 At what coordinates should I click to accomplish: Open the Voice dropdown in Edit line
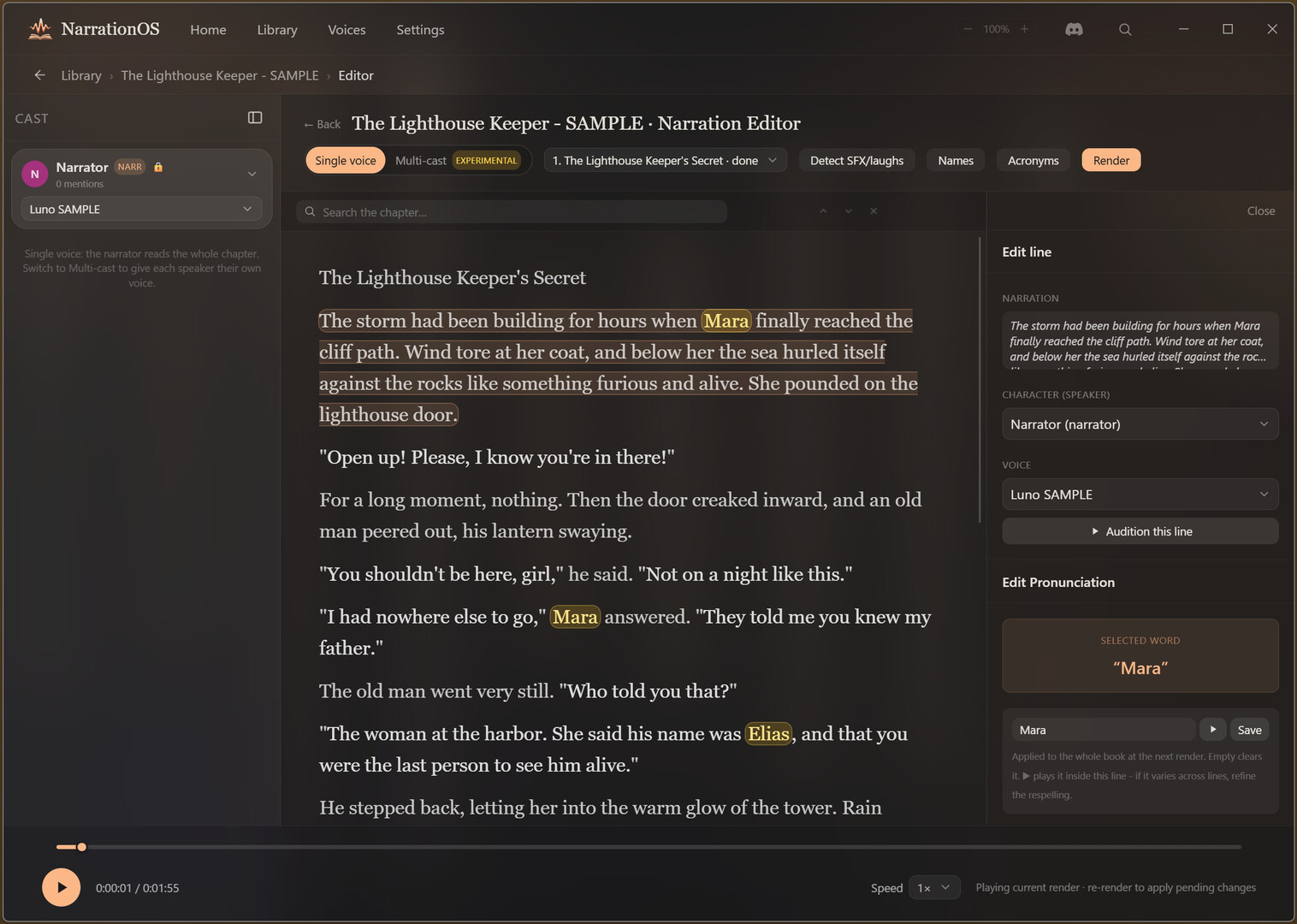pos(1140,495)
